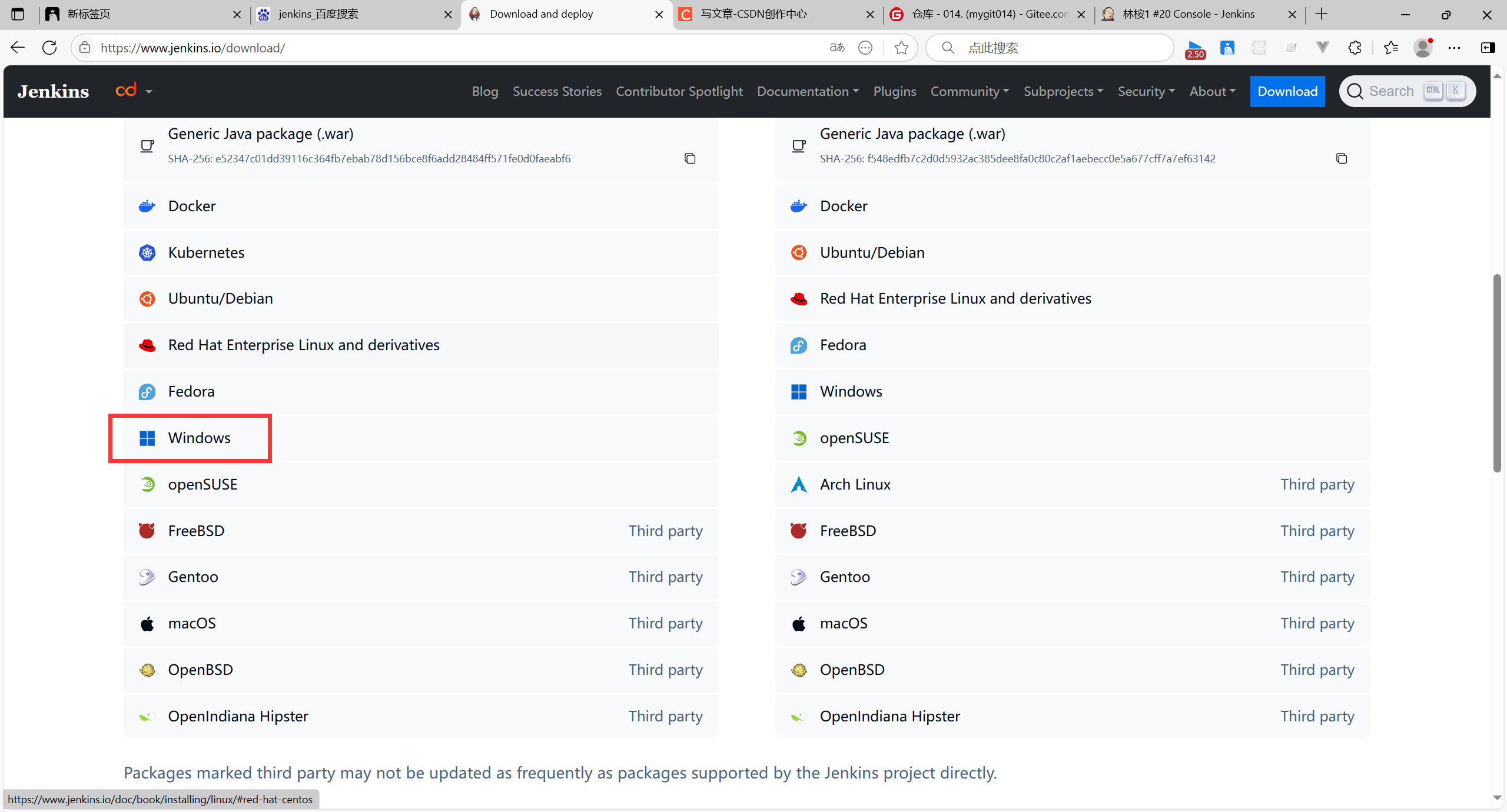Click the Jenkins site Search box
The image size is (1507, 812).
(1407, 91)
